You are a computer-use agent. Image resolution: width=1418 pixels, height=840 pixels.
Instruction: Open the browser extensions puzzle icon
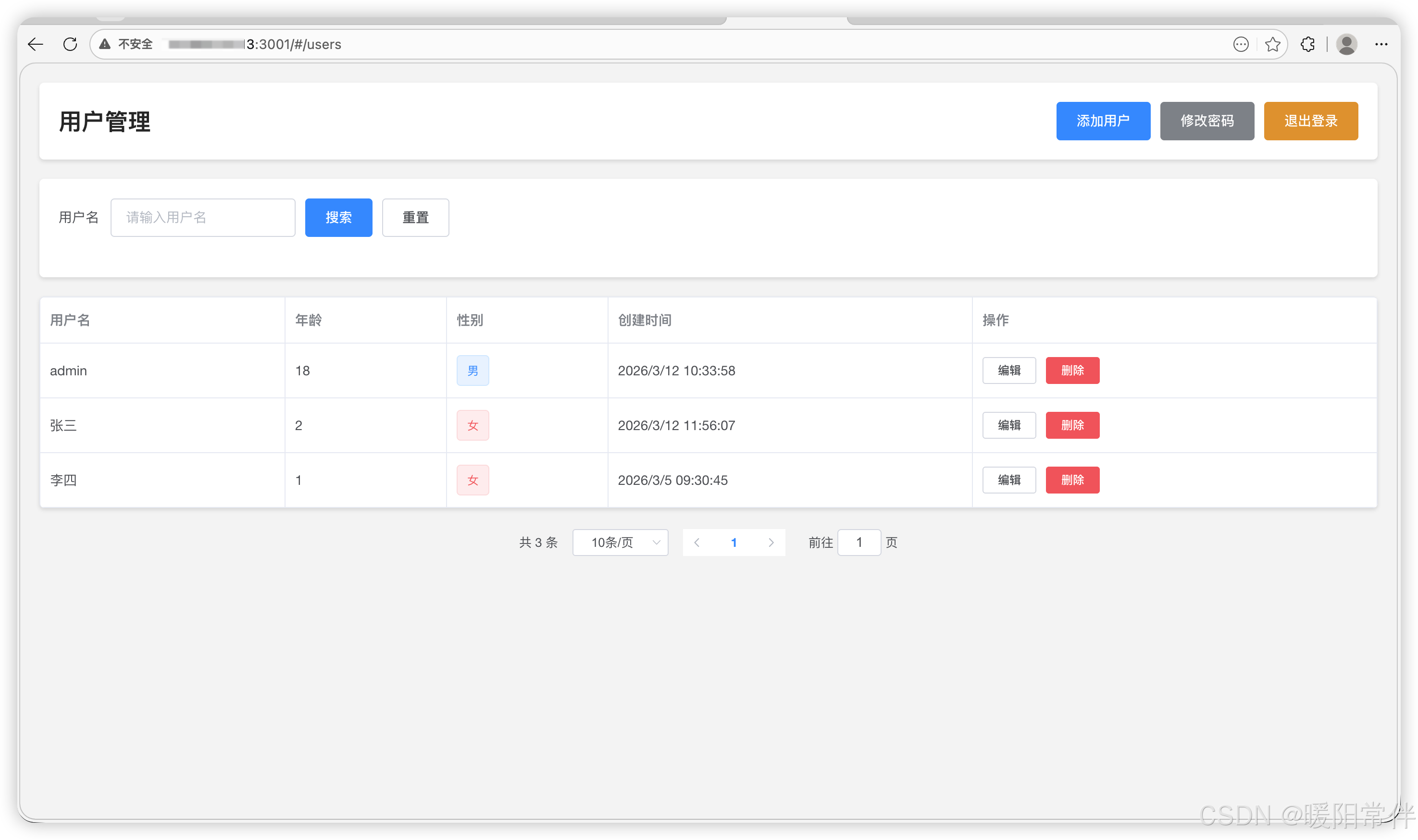click(x=1307, y=44)
